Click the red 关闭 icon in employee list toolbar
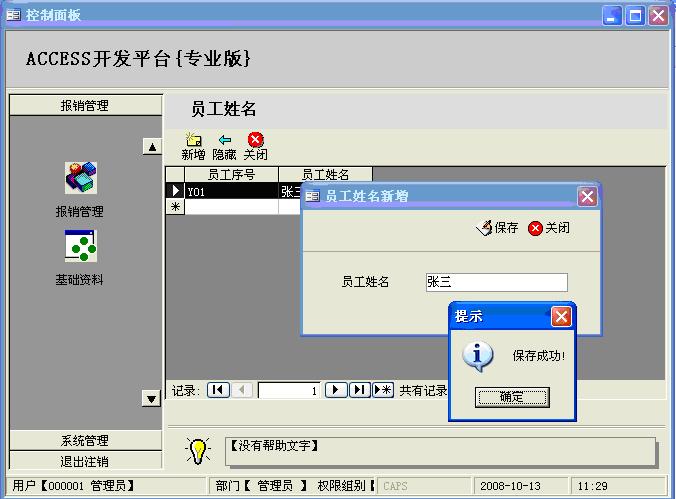 coord(255,139)
